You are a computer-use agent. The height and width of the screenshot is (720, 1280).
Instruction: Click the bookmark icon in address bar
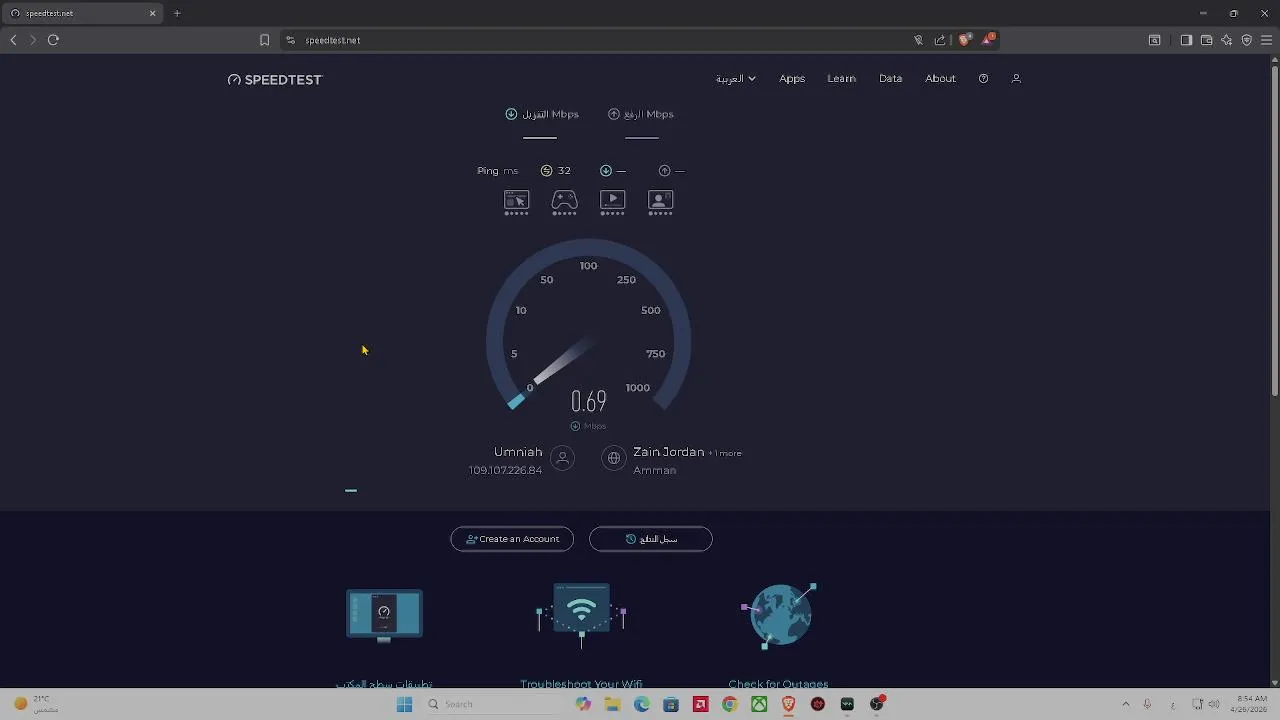pyautogui.click(x=264, y=40)
